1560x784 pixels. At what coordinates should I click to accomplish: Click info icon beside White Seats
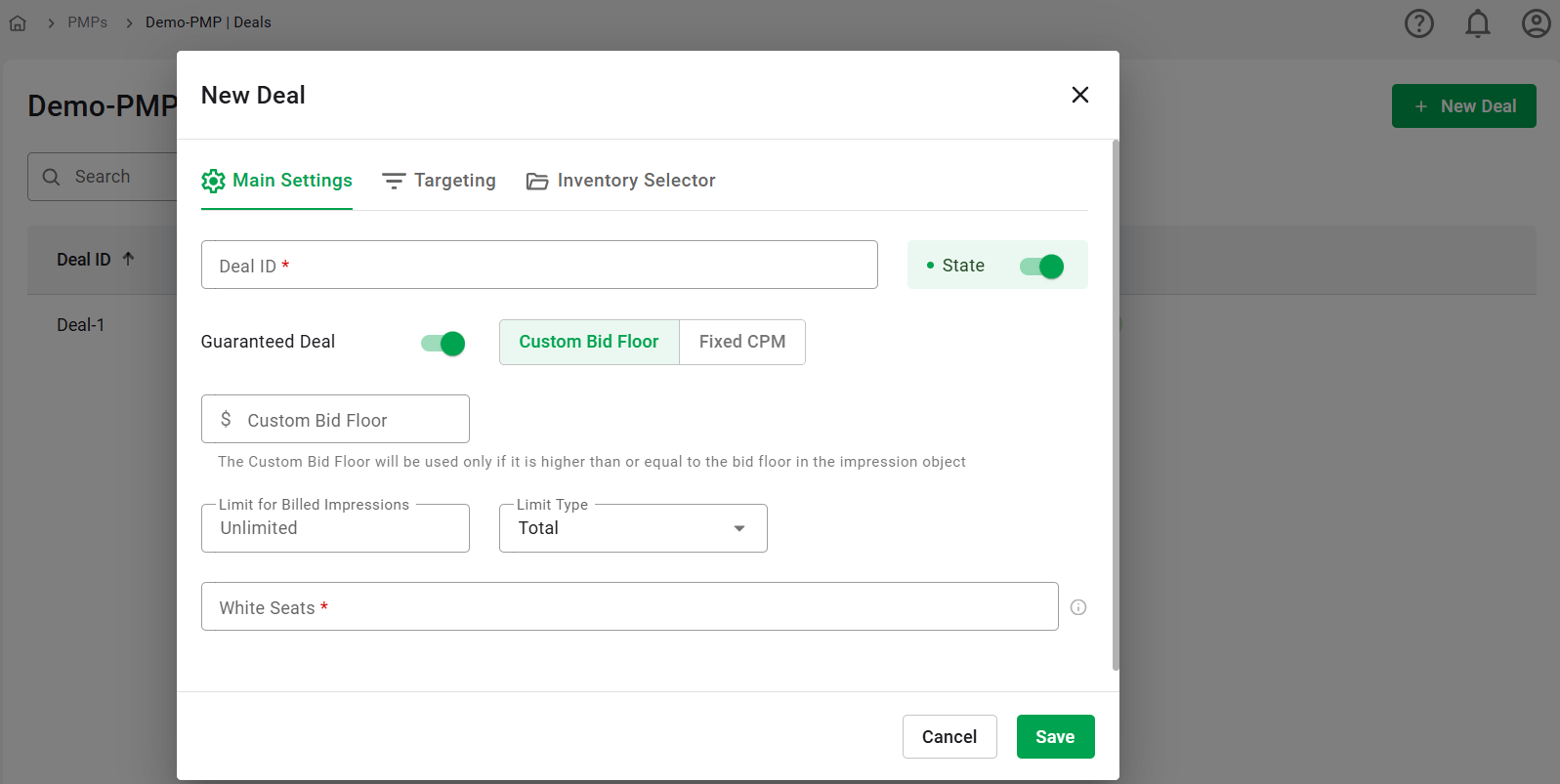tap(1078, 607)
